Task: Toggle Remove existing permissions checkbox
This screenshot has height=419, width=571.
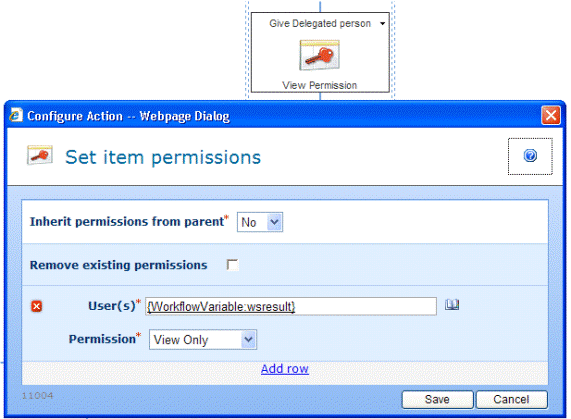Action: tap(232, 265)
